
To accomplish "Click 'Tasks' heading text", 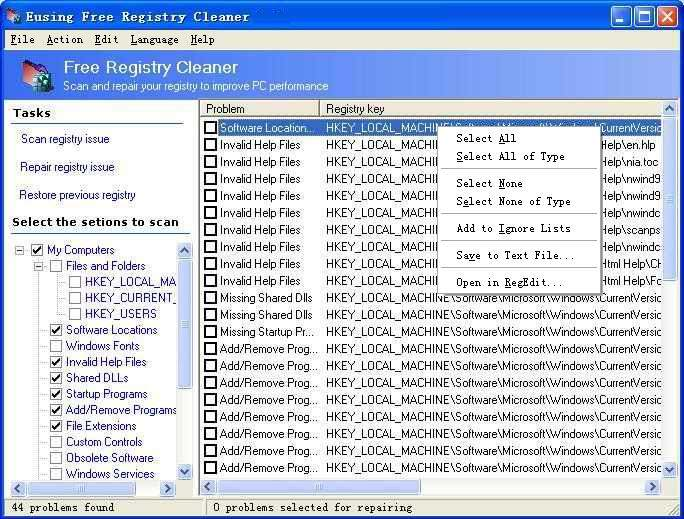I will point(32,113).
